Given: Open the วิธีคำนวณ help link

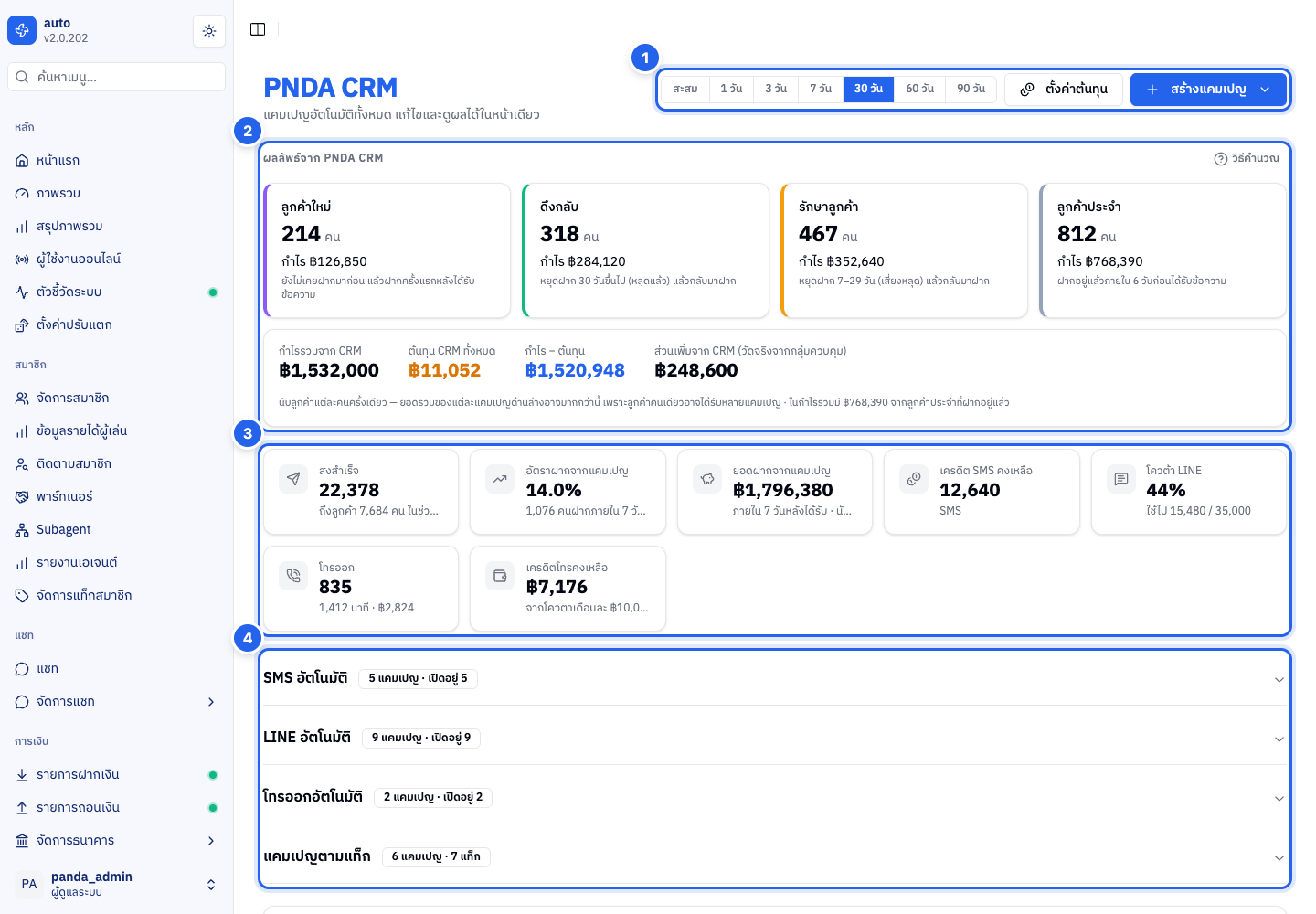Looking at the screenshot, I should coord(1247,158).
